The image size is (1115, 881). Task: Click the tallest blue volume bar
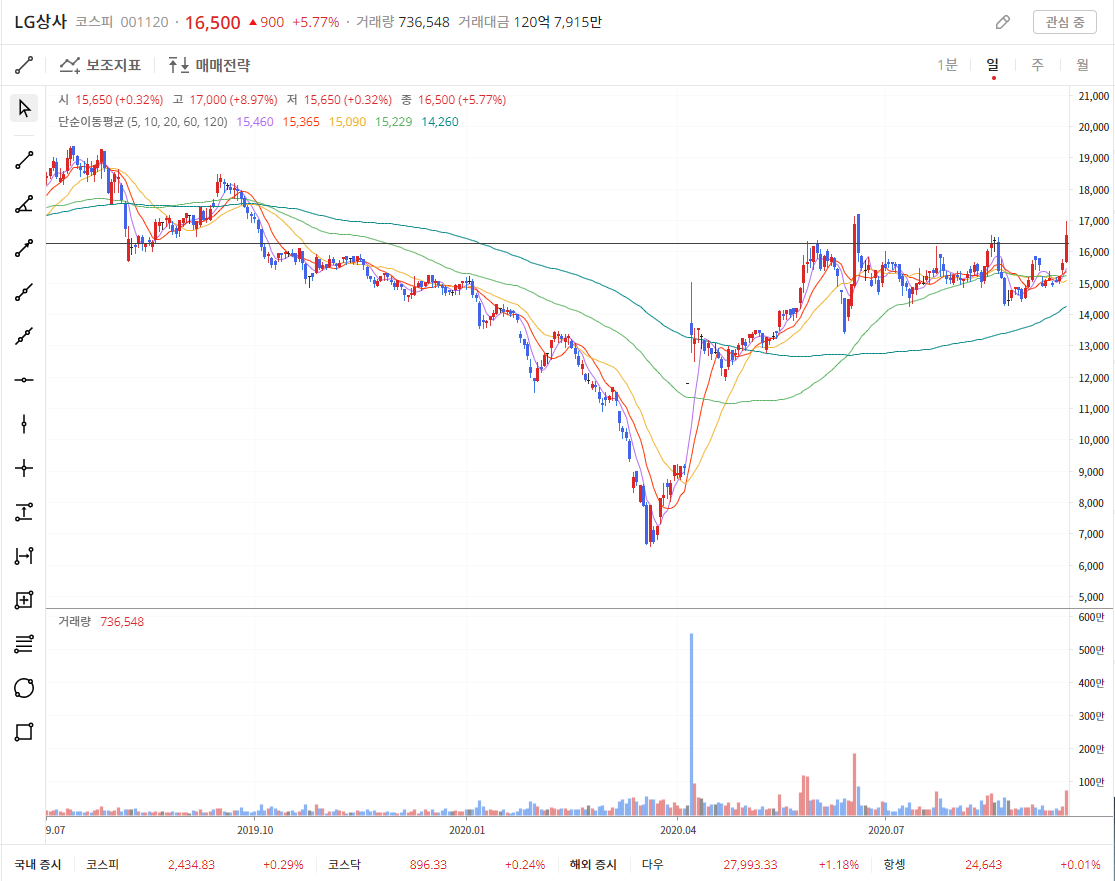coord(691,724)
